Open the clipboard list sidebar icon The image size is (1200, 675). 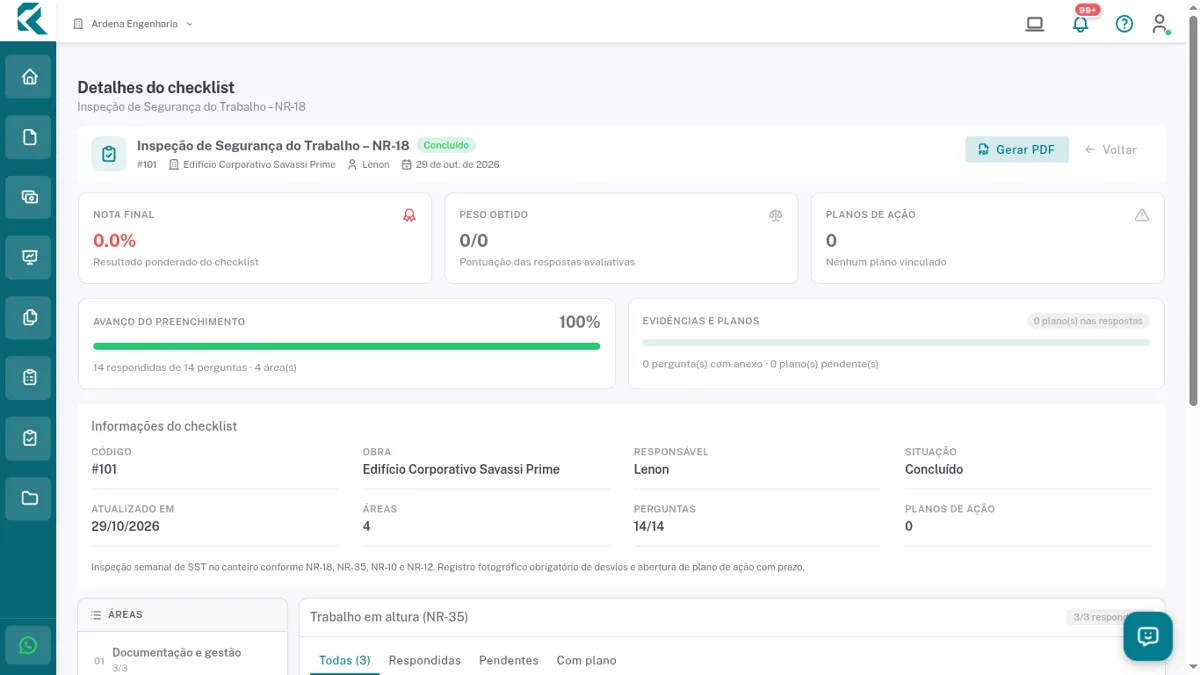28,378
